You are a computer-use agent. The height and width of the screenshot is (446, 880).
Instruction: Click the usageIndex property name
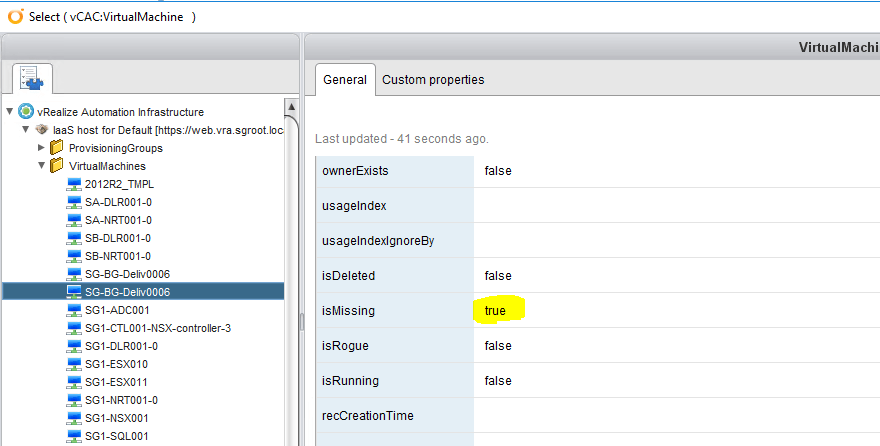click(x=354, y=206)
